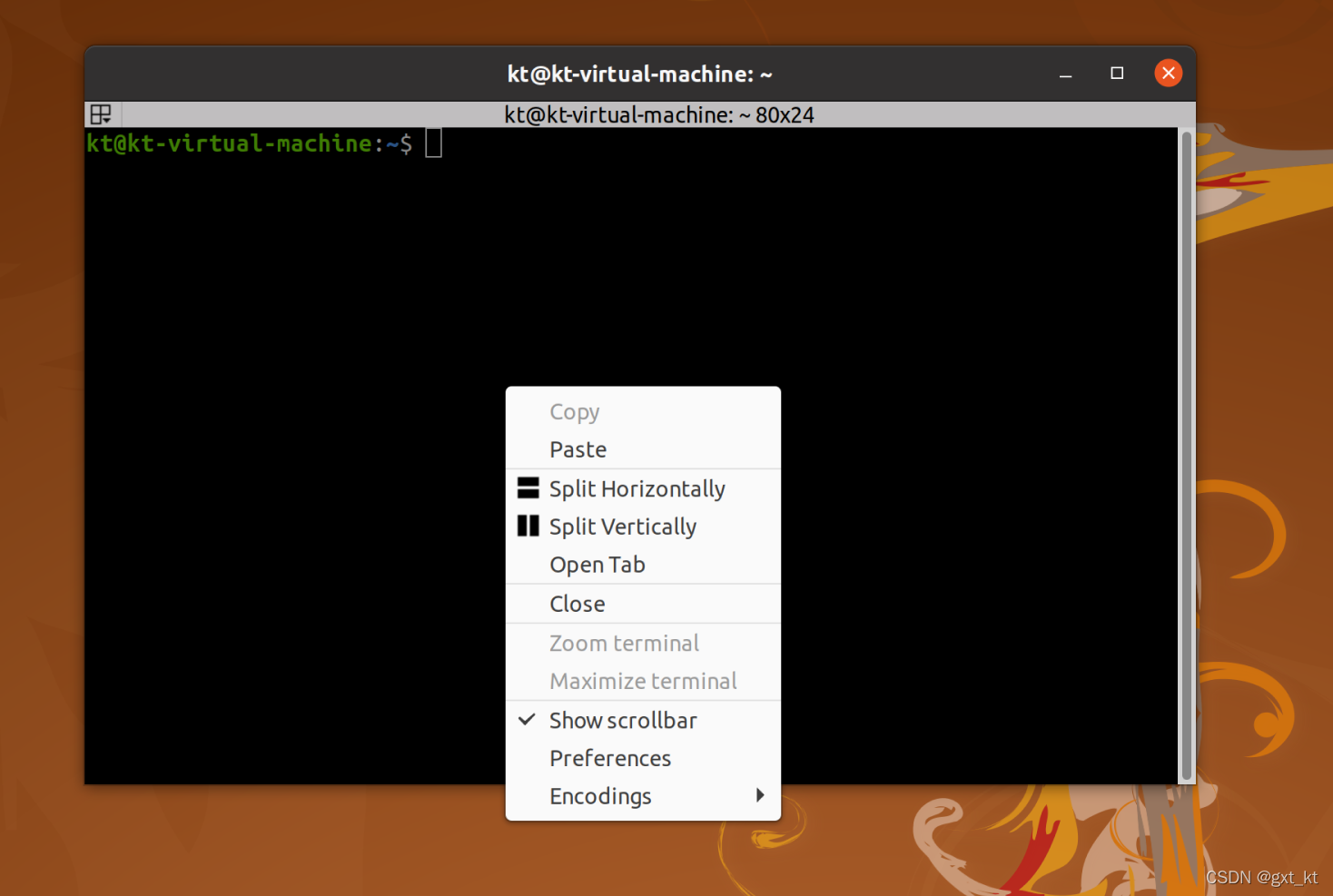This screenshot has width=1333, height=896.
Task: Choose Open Tab from the context menu
Action: click(597, 564)
